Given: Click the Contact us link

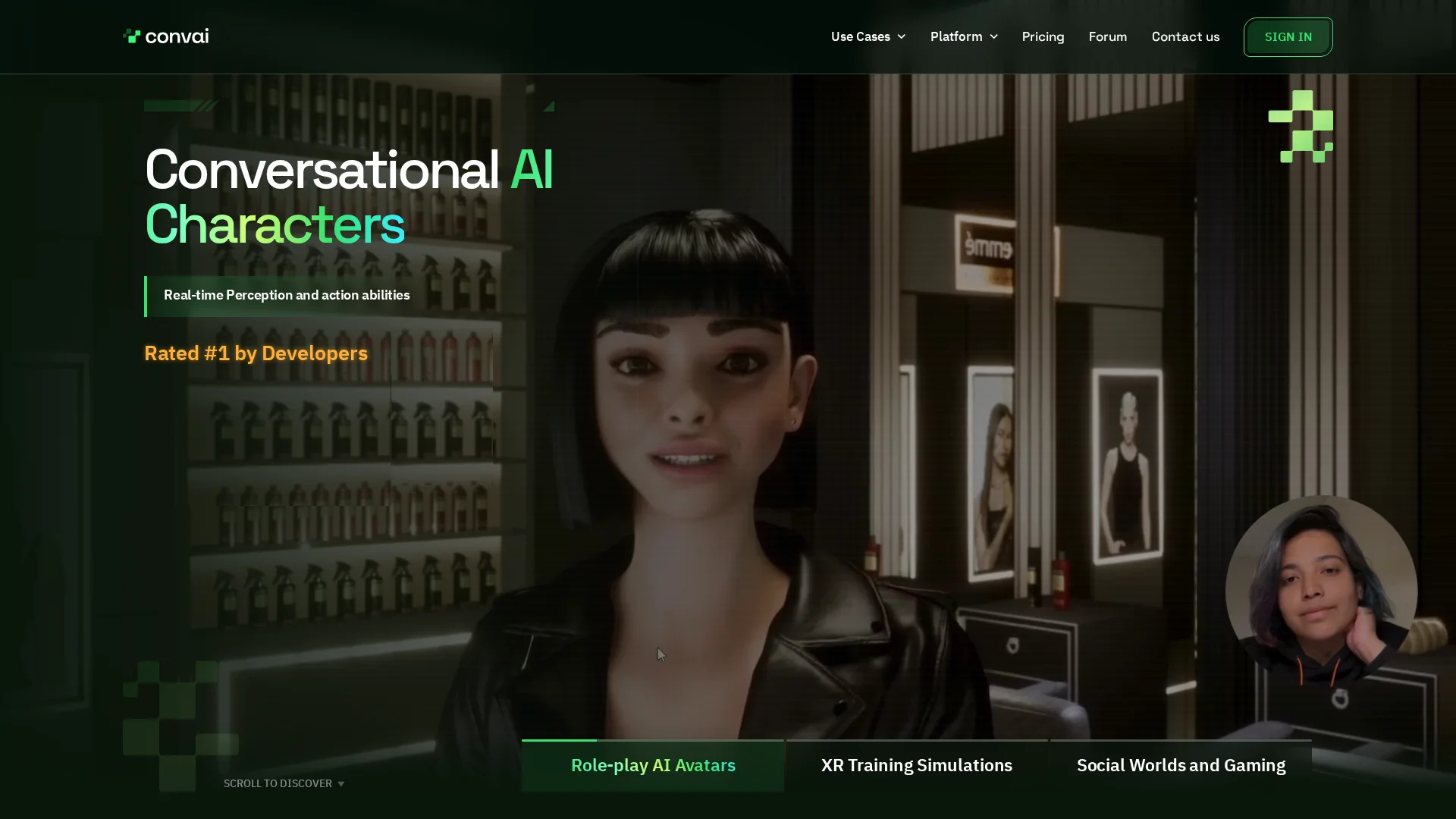Looking at the screenshot, I should tap(1185, 36).
